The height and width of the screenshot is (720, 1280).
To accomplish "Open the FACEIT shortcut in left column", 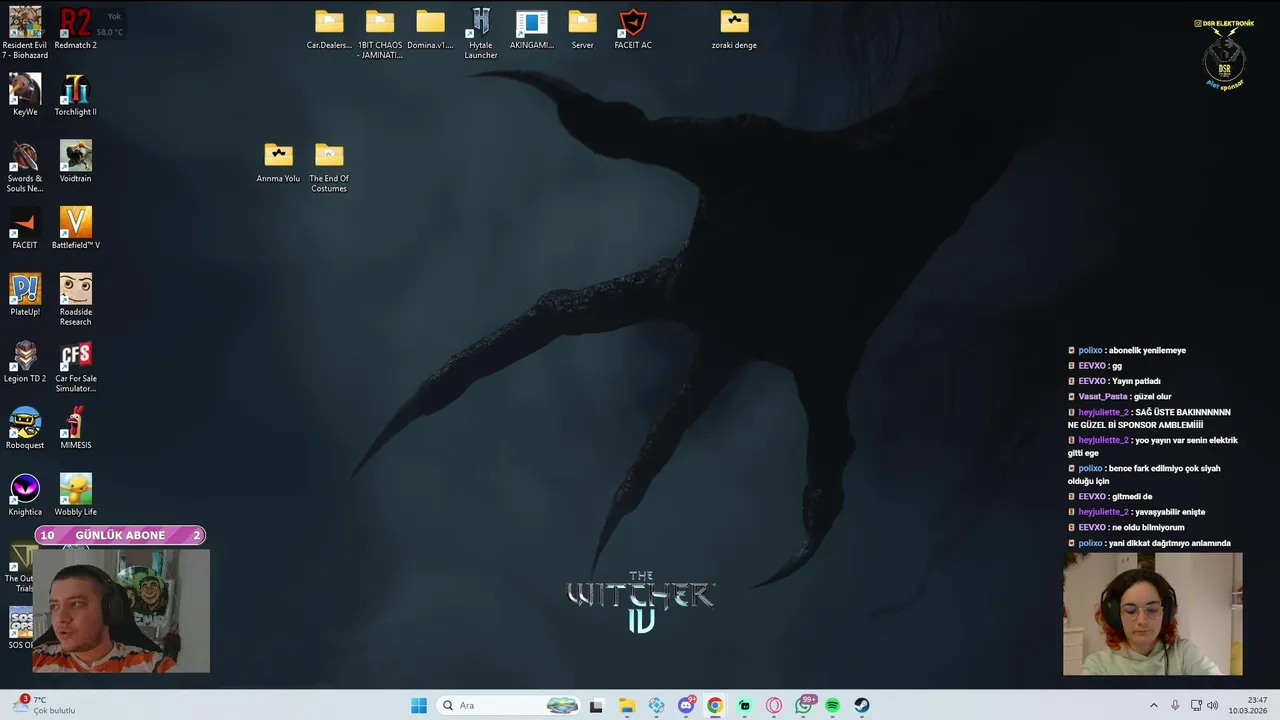I will coord(25,228).
